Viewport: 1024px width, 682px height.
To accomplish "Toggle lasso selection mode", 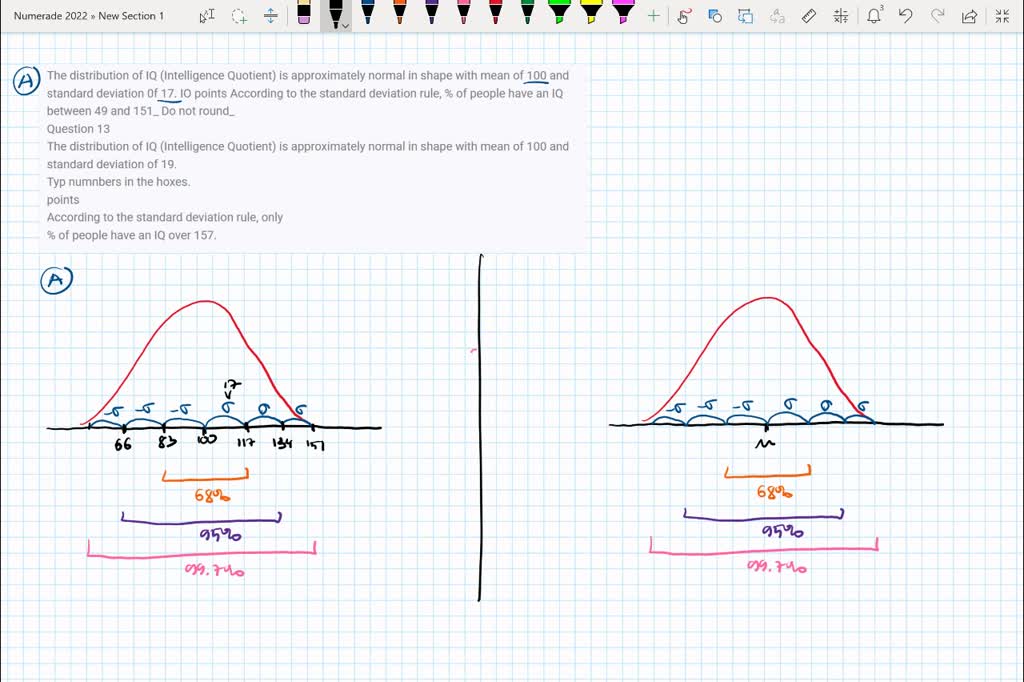I will (x=714, y=16).
